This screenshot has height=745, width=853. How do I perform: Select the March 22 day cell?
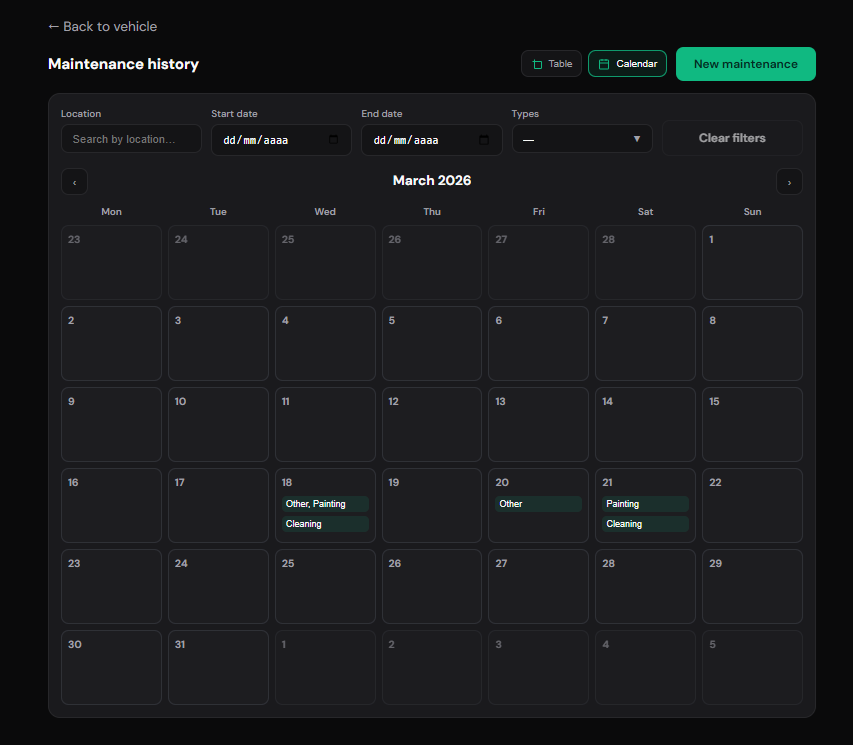752,506
